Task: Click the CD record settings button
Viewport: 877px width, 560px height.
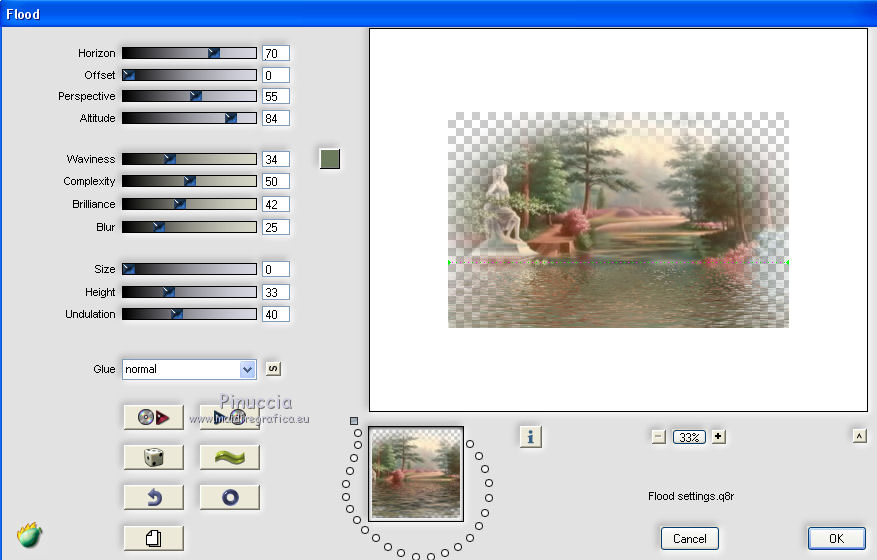Action: (x=153, y=417)
